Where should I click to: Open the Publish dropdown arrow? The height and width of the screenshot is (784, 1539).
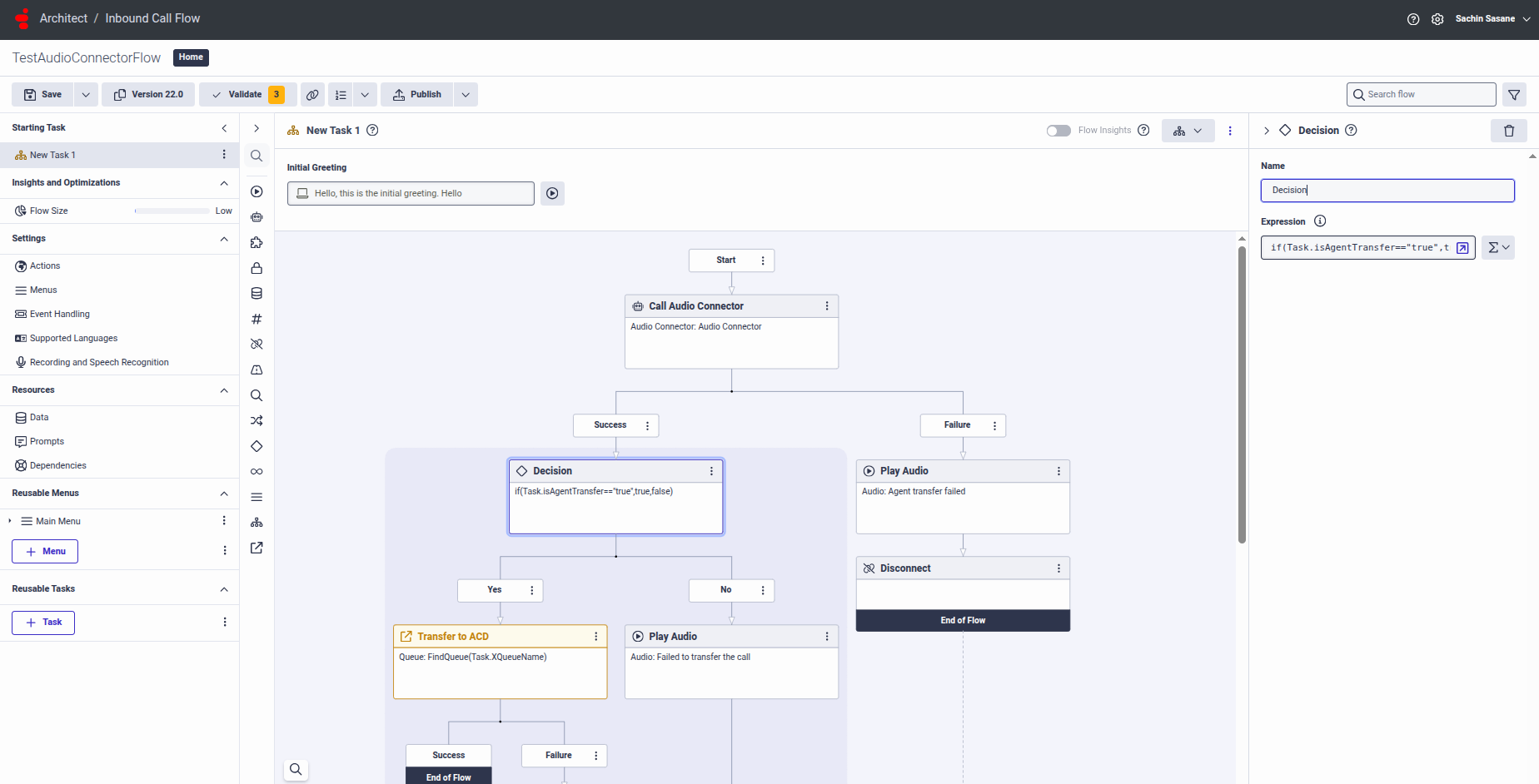pos(466,95)
